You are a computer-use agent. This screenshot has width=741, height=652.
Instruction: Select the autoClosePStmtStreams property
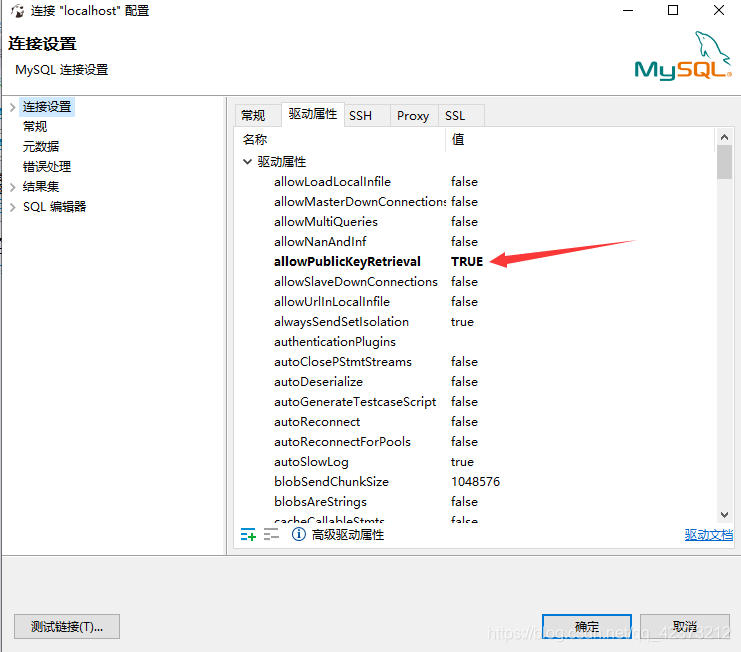click(x=343, y=362)
